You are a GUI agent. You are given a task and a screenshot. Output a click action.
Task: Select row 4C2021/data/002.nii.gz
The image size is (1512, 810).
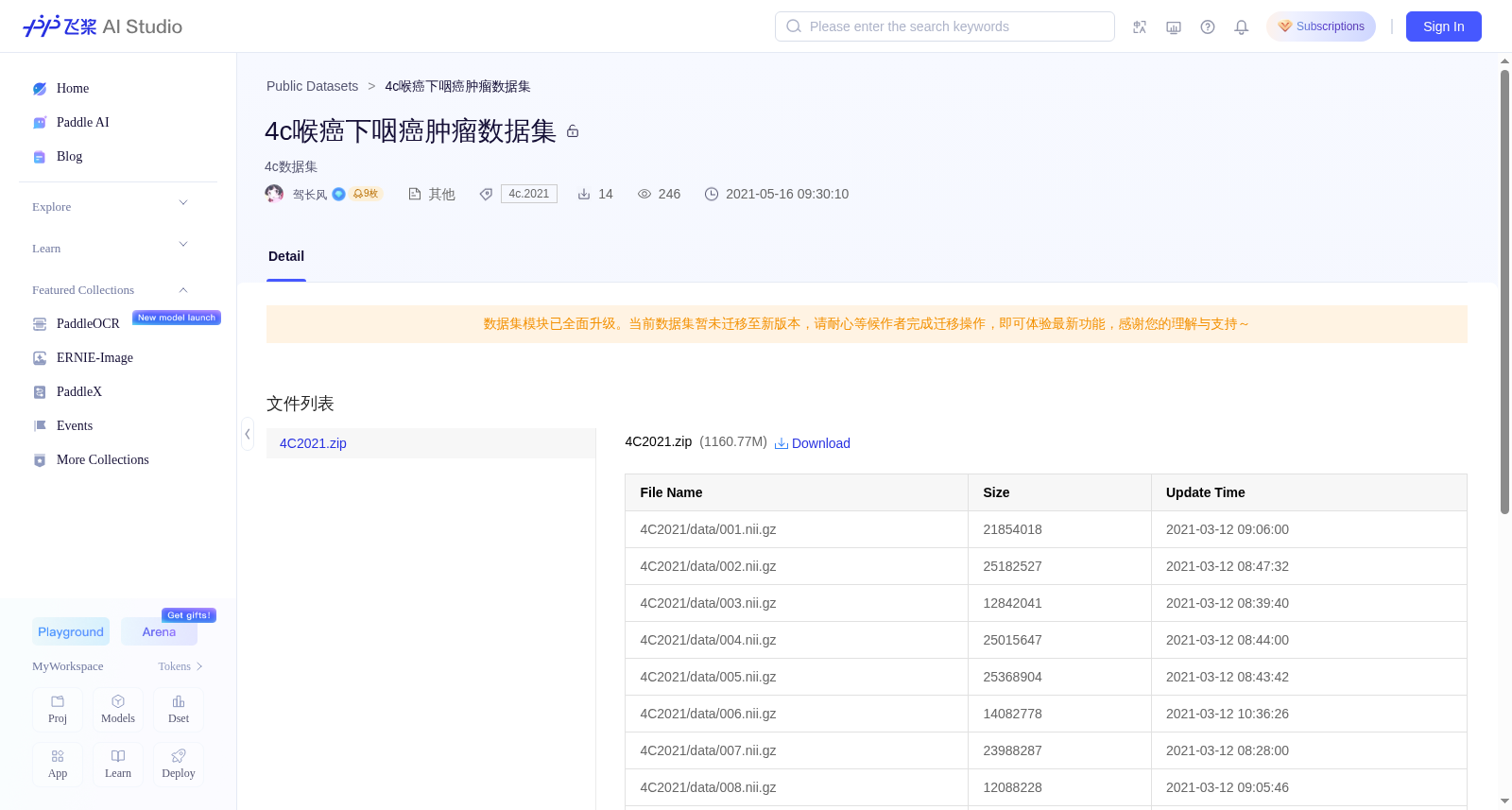click(x=1046, y=566)
